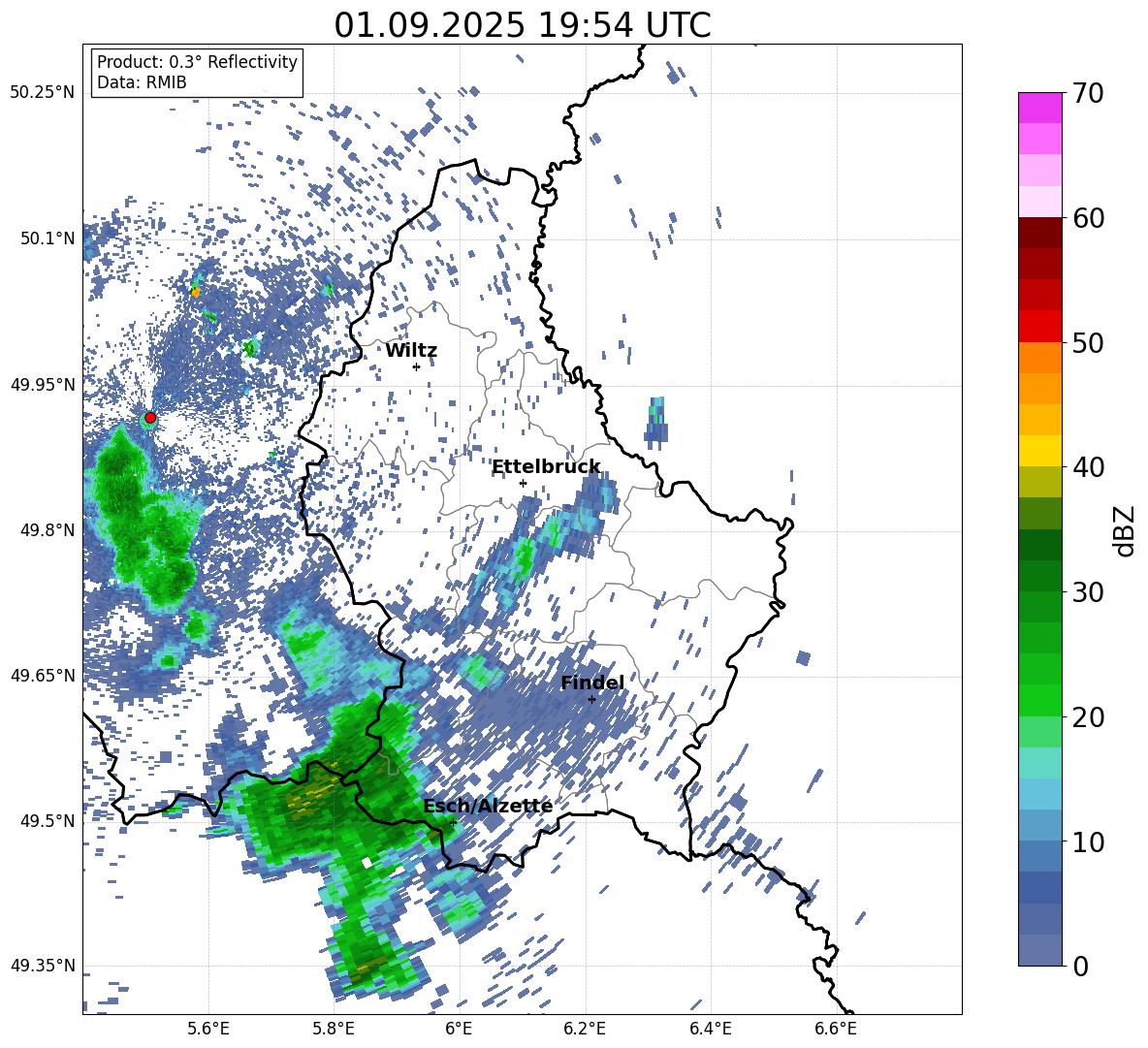The height and width of the screenshot is (1048, 1148).
Task: Click the 49.5°N latitude tick label
Action: click(x=48, y=821)
